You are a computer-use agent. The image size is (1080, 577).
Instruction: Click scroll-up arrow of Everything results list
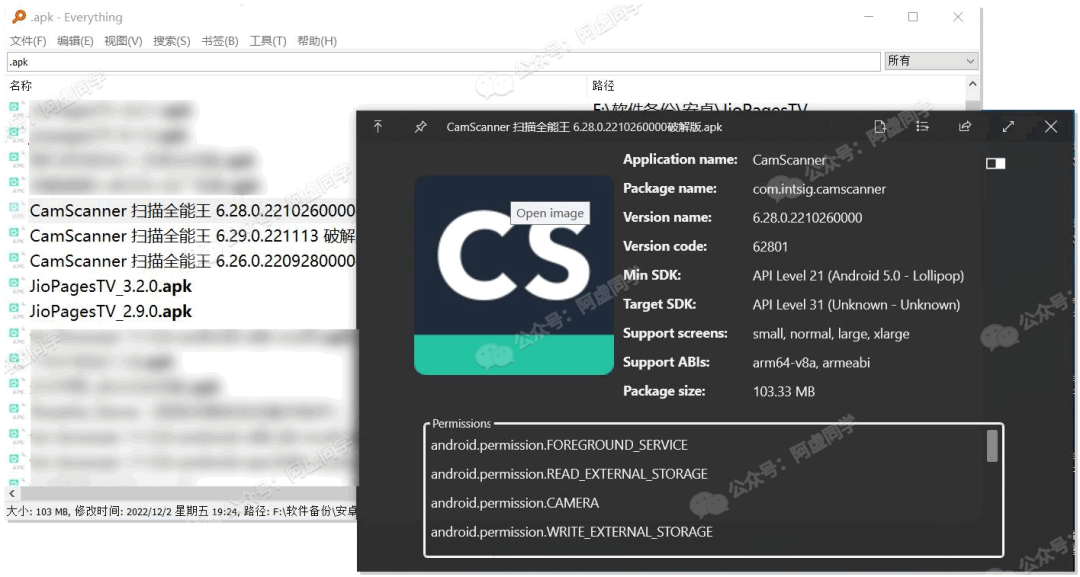click(973, 84)
